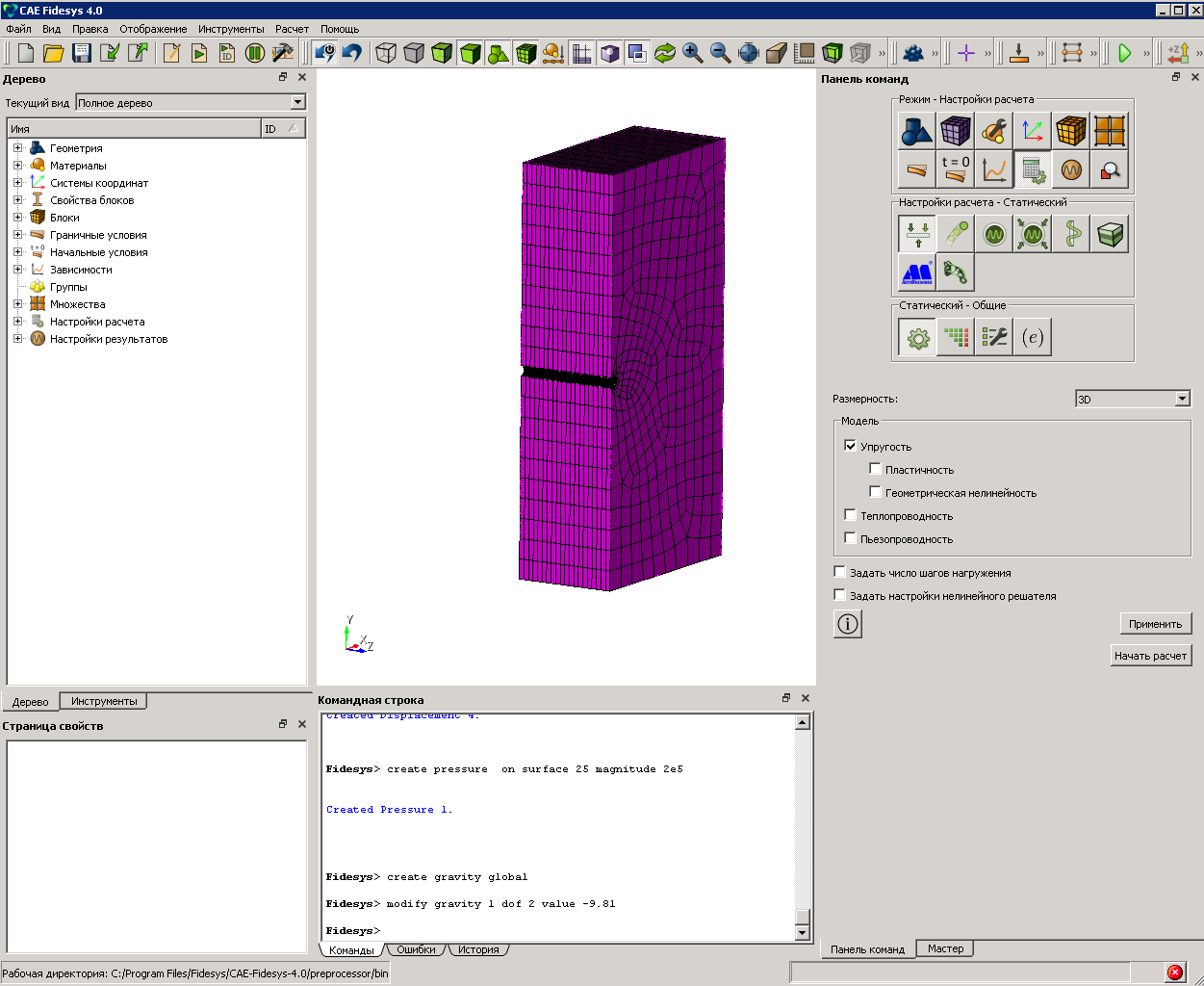1204x986 pixels.
Task: Save using the floppy disk icon
Action: pos(82,53)
